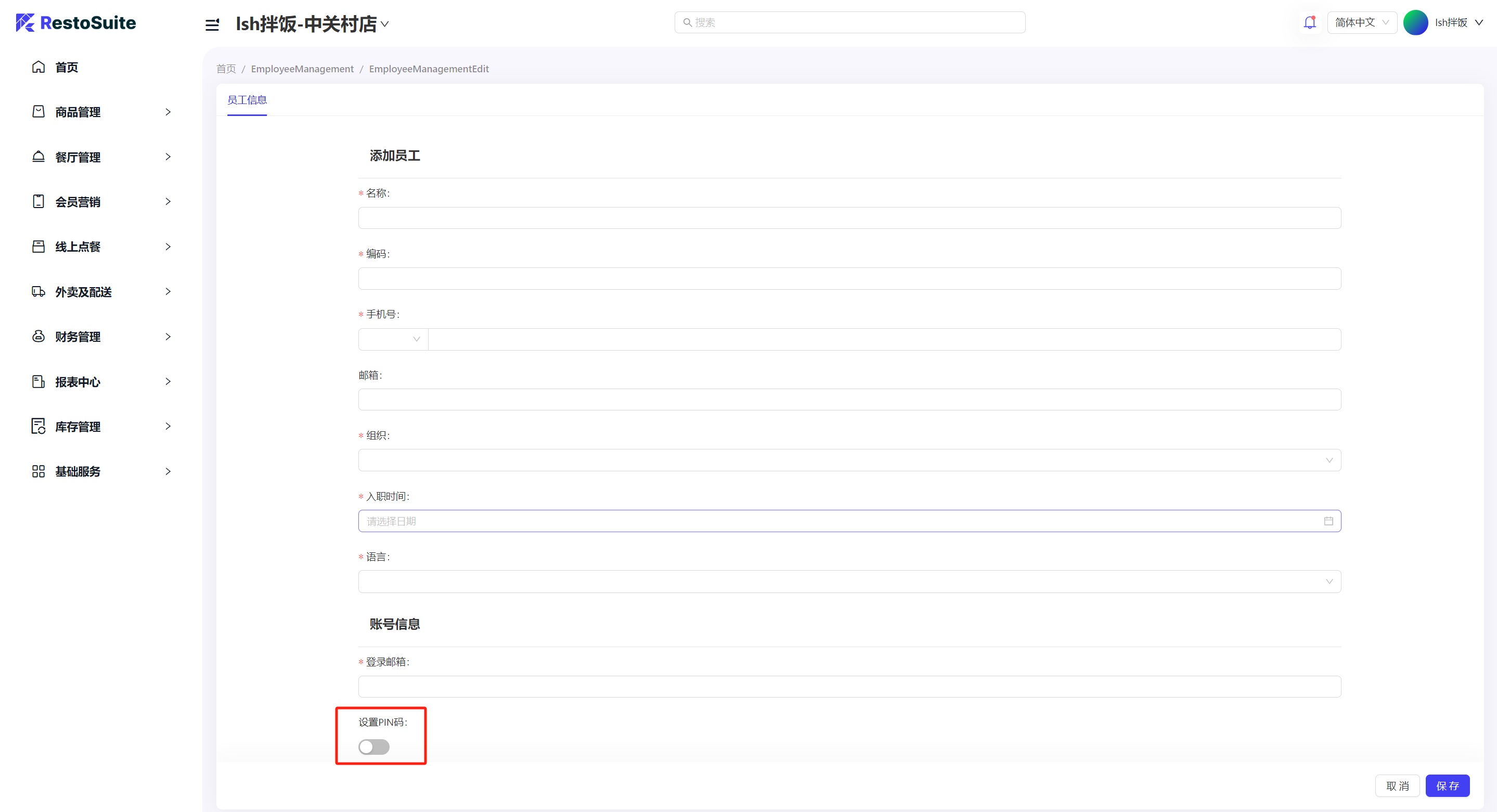Click the 编码 input field
Viewport: 1497px width, 812px height.
(849, 278)
